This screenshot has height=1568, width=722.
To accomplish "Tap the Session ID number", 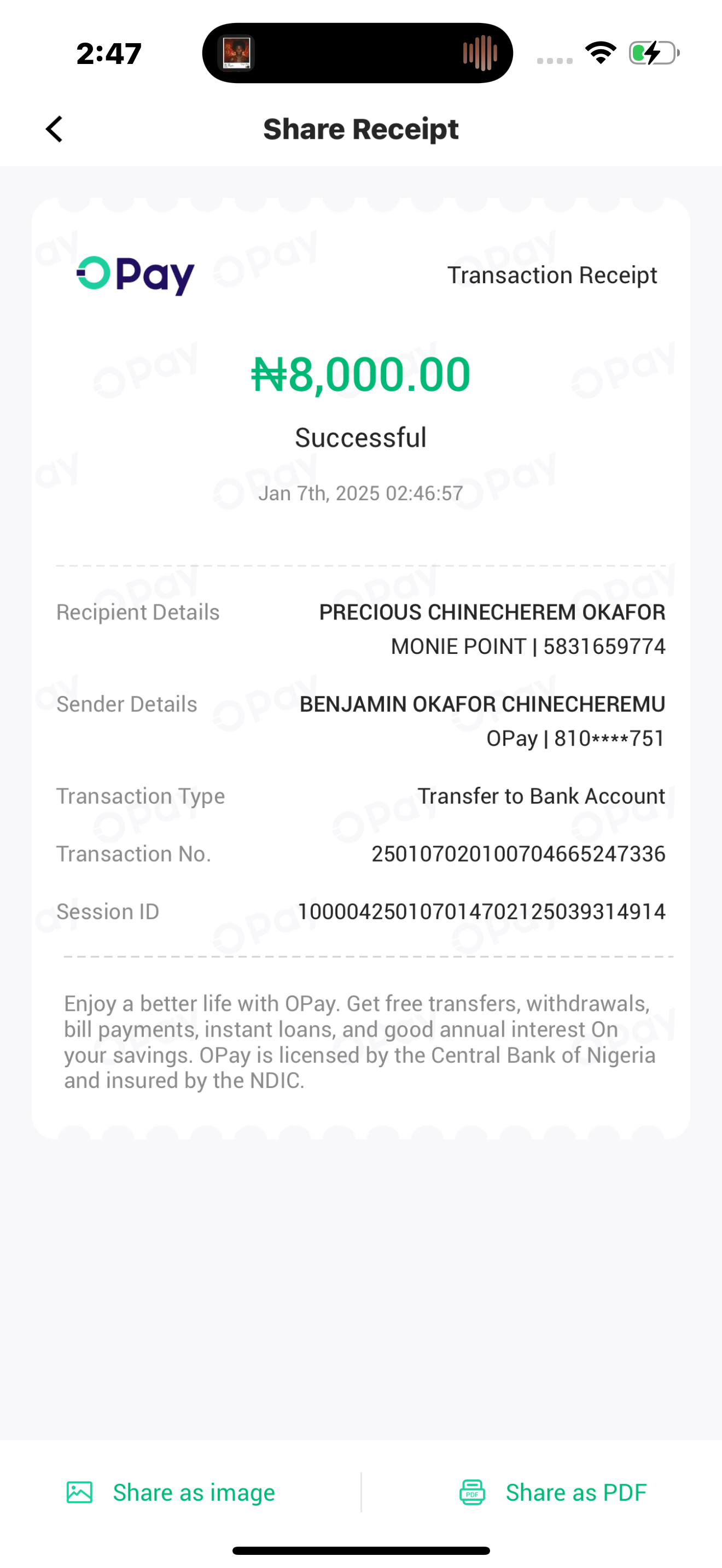I will point(481,912).
